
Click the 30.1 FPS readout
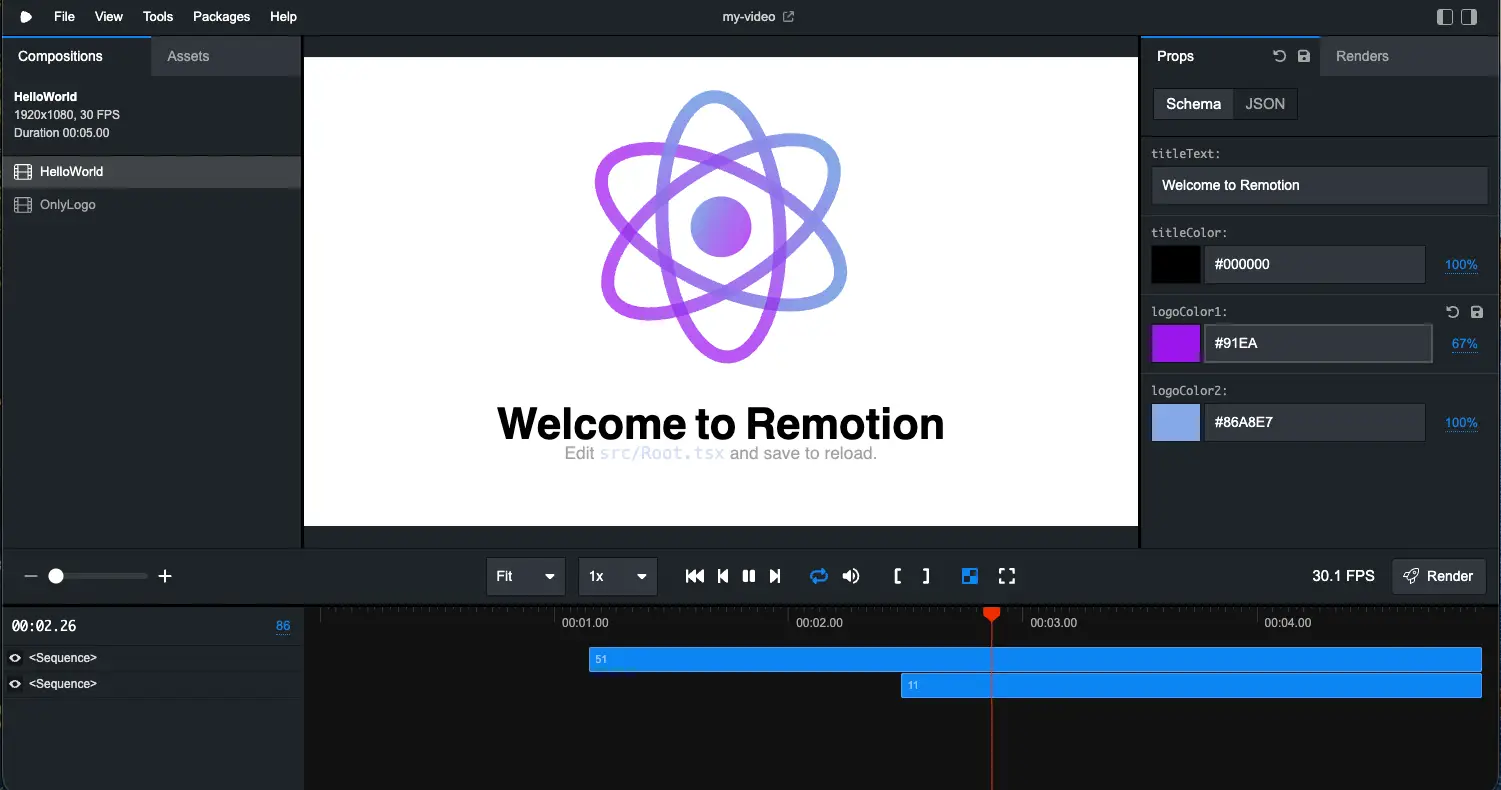pyautogui.click(x=1343, y=576)
